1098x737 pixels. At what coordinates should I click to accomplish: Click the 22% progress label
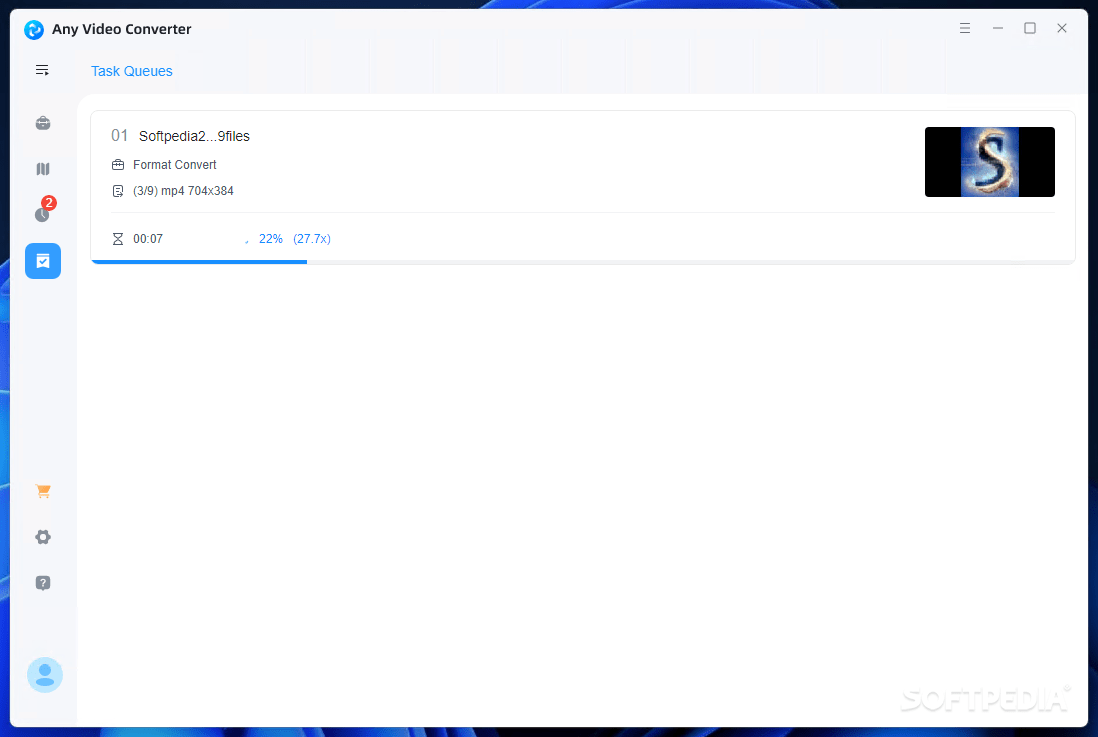[x=270, y=238]
